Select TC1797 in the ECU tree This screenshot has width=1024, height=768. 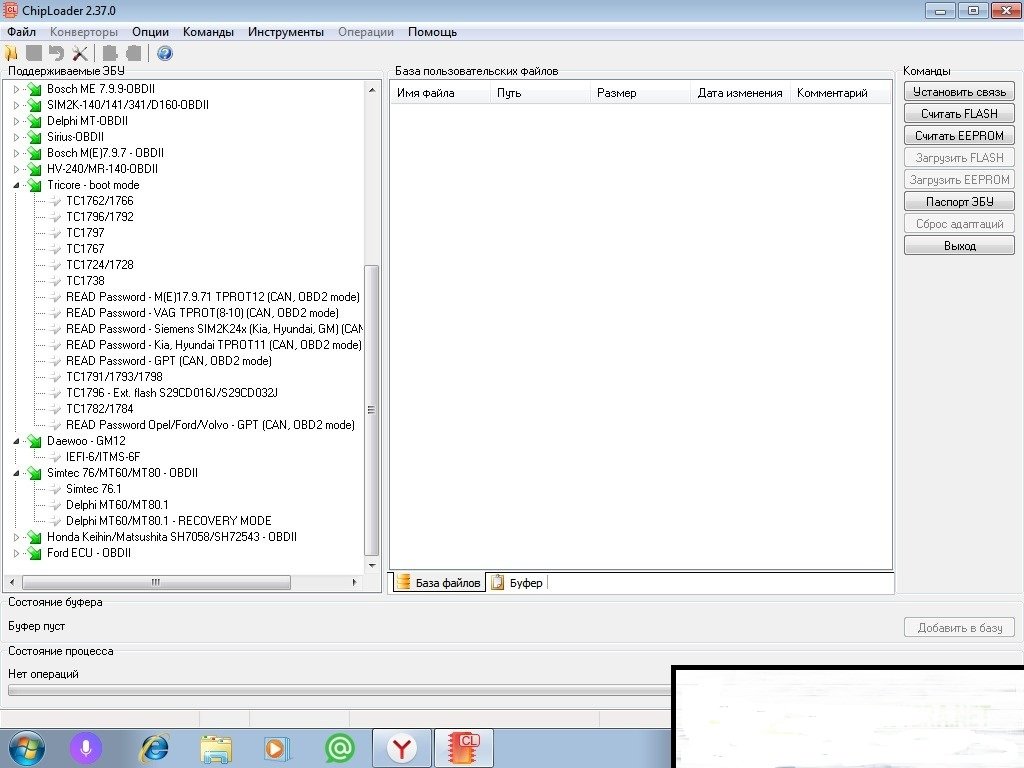coord(85,233)
